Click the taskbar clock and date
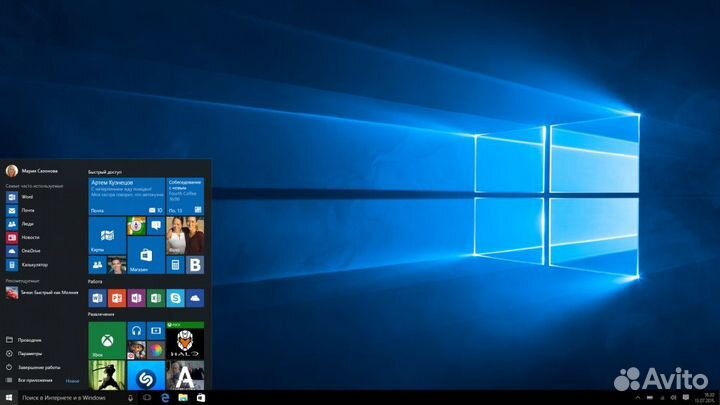This screenshot has width=720, height=405. 707,398
